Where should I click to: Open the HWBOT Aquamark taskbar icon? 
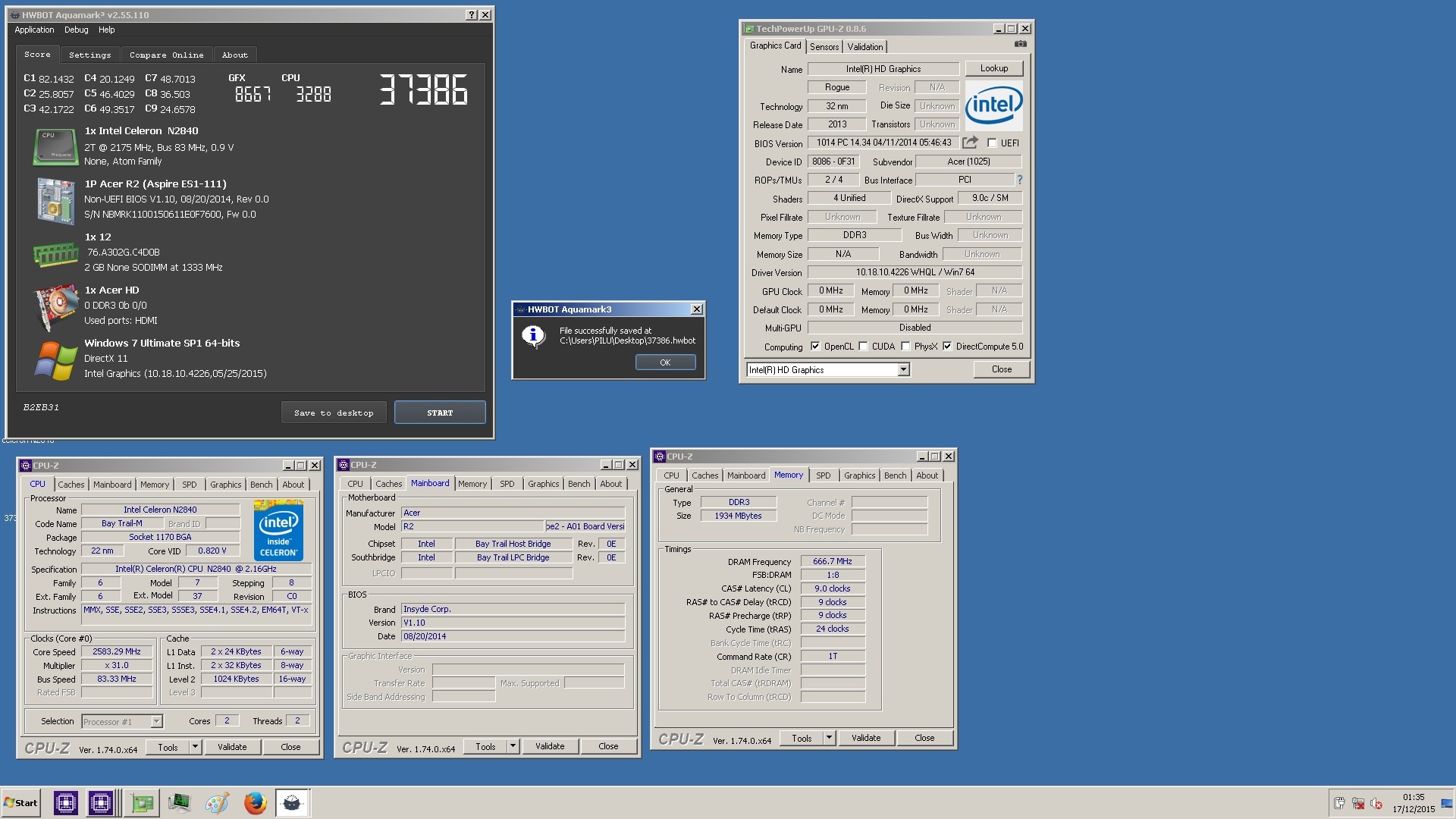[x=292, y=802]
